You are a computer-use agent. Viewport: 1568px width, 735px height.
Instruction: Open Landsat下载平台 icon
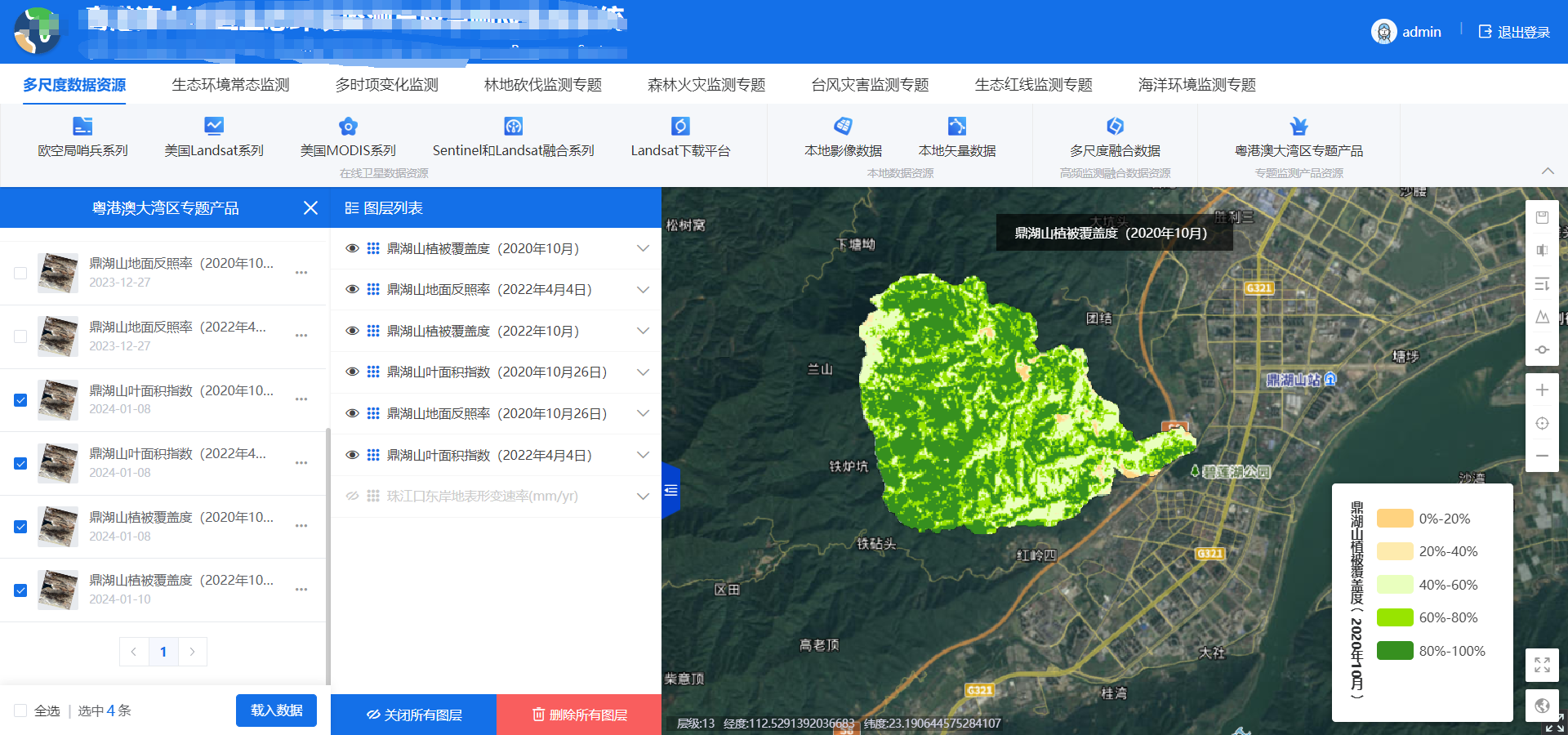point(680,126)
